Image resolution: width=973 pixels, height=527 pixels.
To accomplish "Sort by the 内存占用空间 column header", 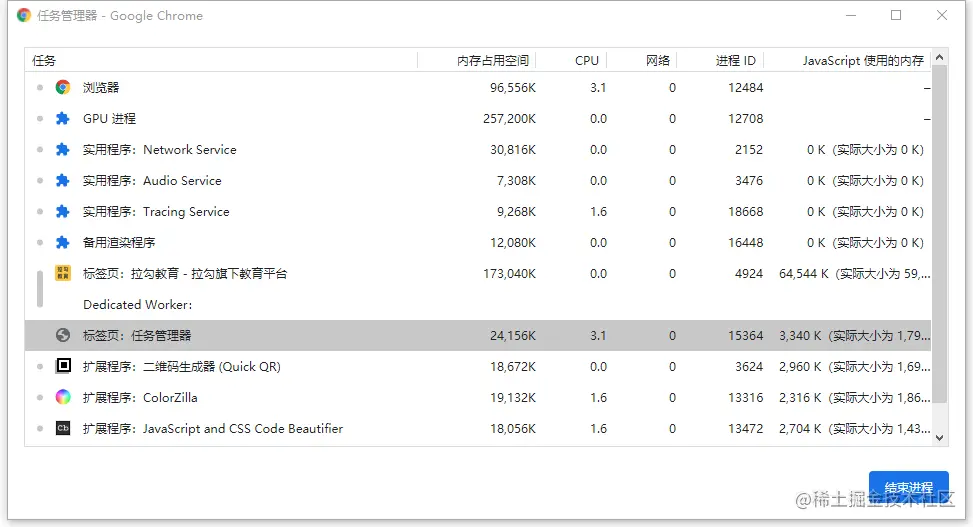I will click(477, 60).
